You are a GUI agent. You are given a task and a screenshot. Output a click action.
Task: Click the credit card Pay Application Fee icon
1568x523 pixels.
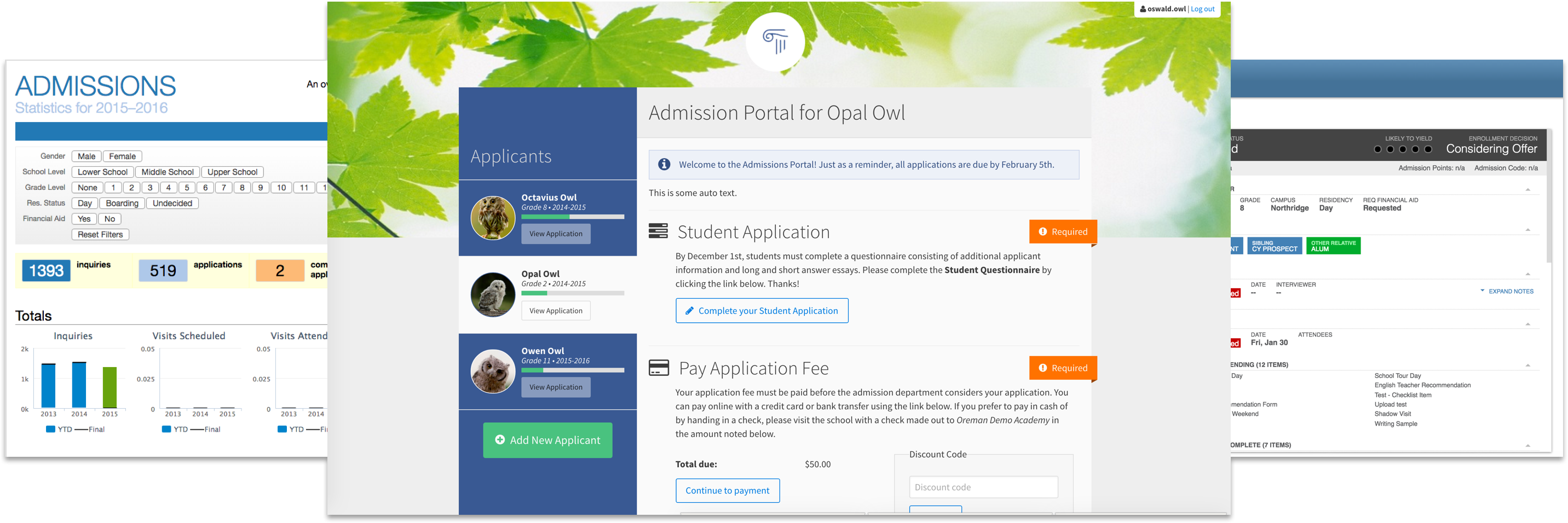[659, 368]
